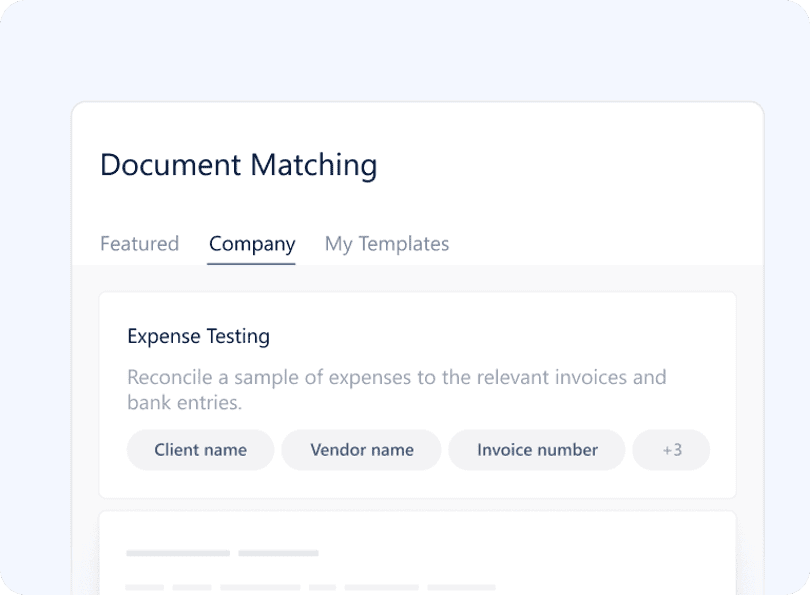Open the Expense Testing template title
Screen dimensions: 810x595
click(x=198, y=336)
